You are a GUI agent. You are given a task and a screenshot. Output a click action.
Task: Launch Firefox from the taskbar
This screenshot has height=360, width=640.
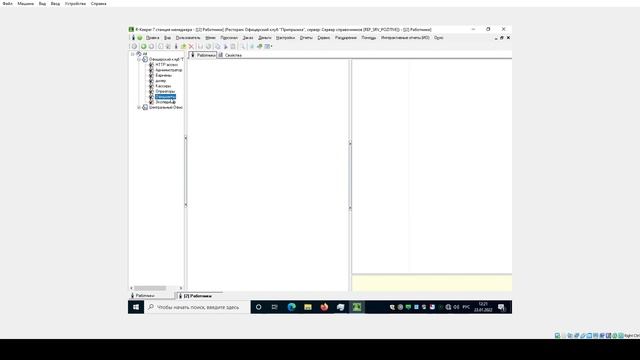point(324,307)
